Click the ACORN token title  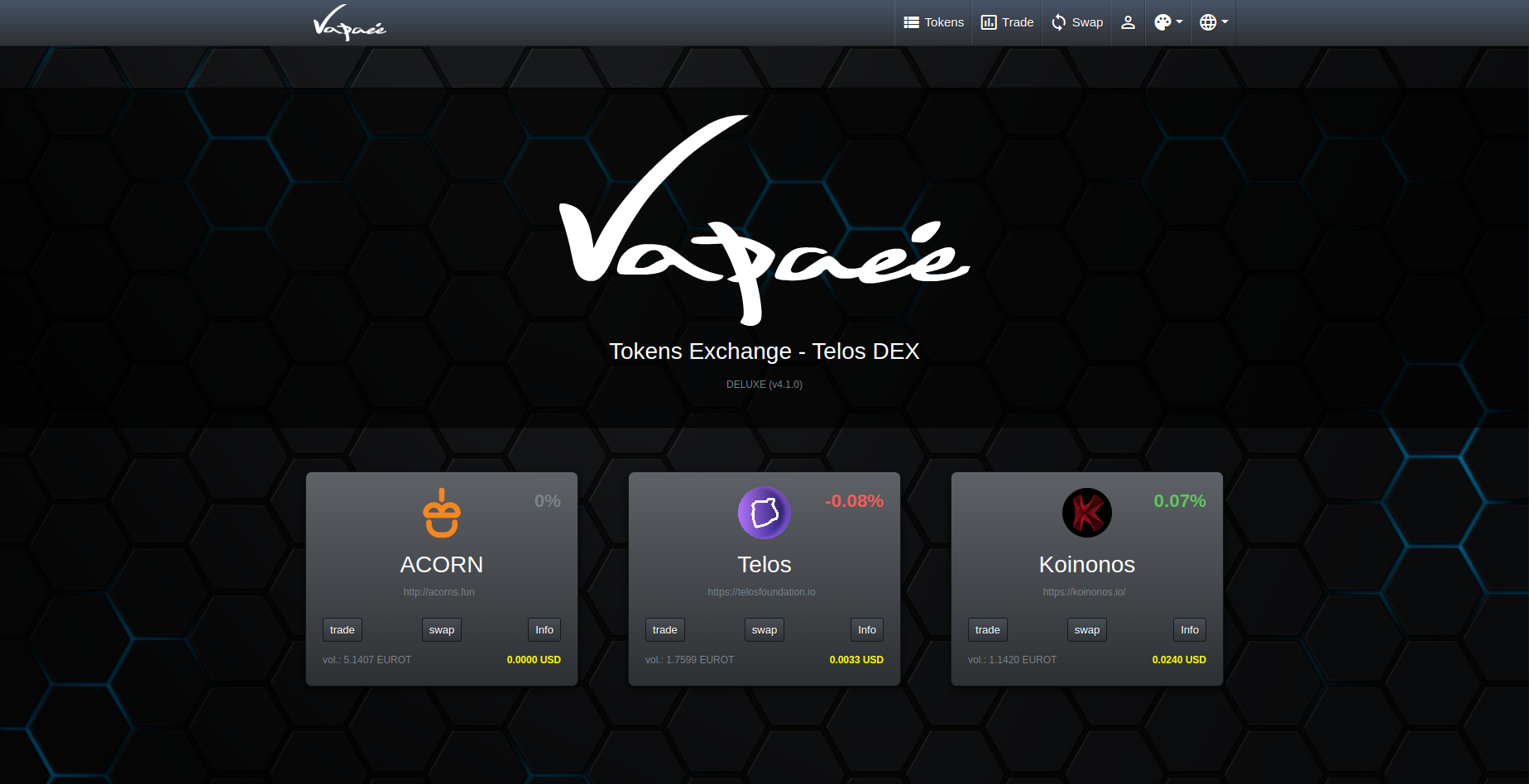[x=442, y=565]
